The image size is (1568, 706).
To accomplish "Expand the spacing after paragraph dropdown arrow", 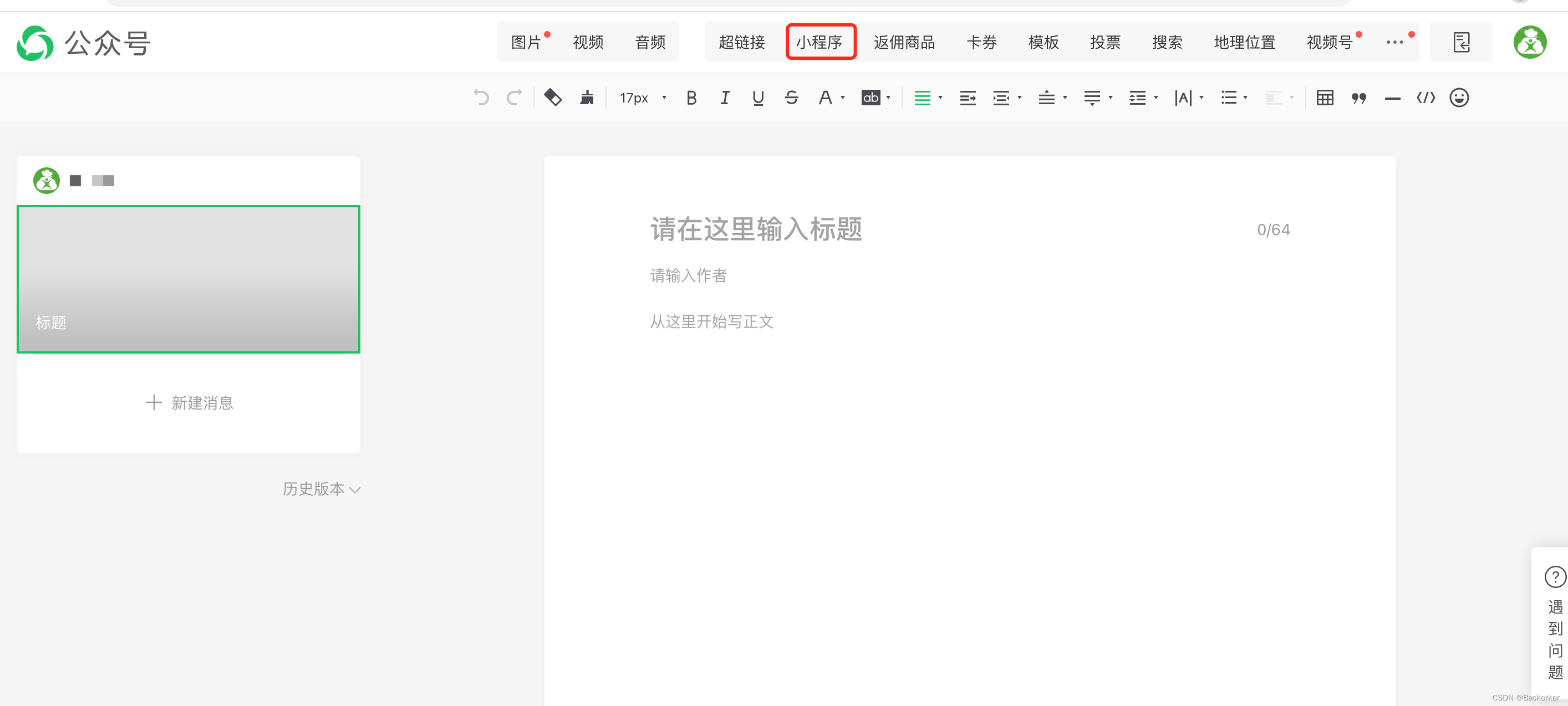I will click(1110, 98).
